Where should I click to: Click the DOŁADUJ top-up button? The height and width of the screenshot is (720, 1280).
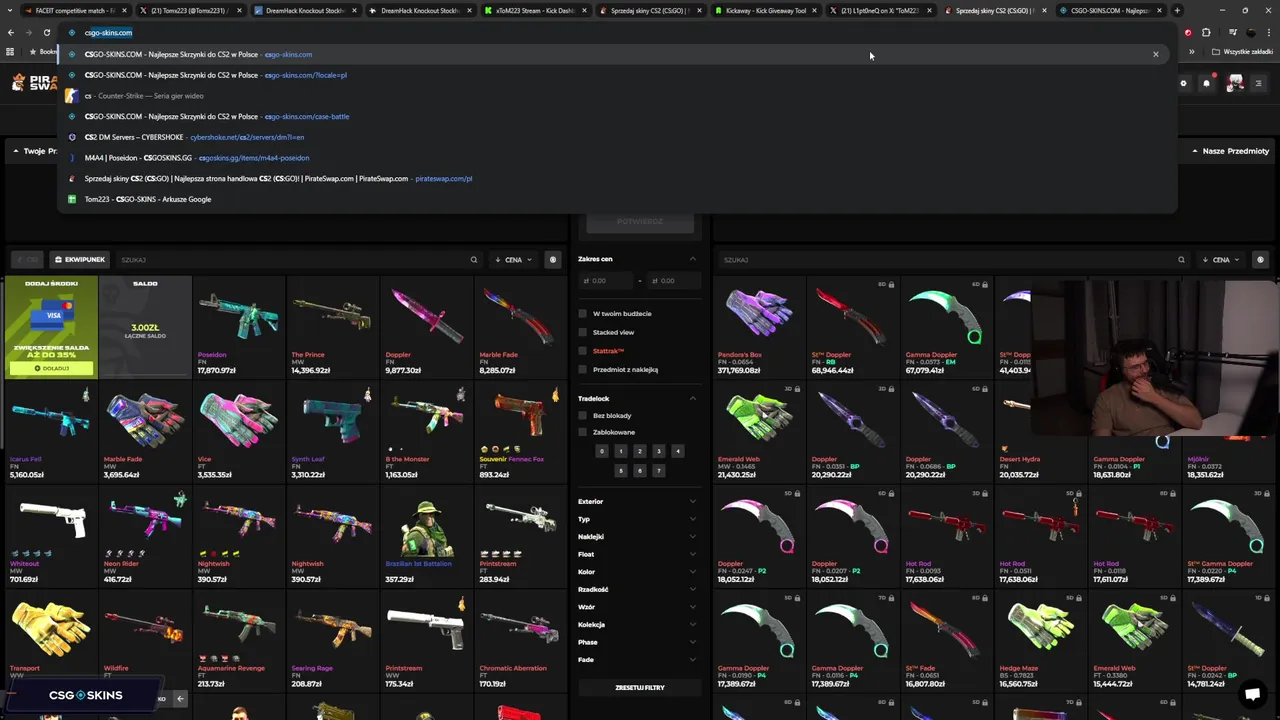coord(51,368)
